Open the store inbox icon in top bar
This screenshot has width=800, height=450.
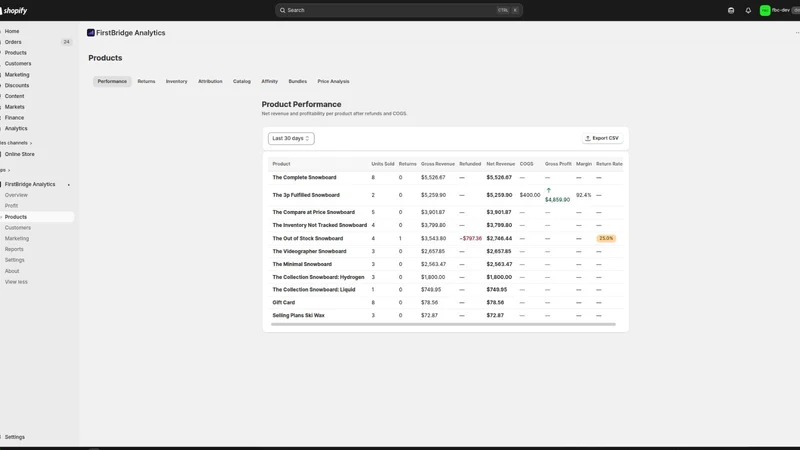pyautogui.click(x=731, y=10)
